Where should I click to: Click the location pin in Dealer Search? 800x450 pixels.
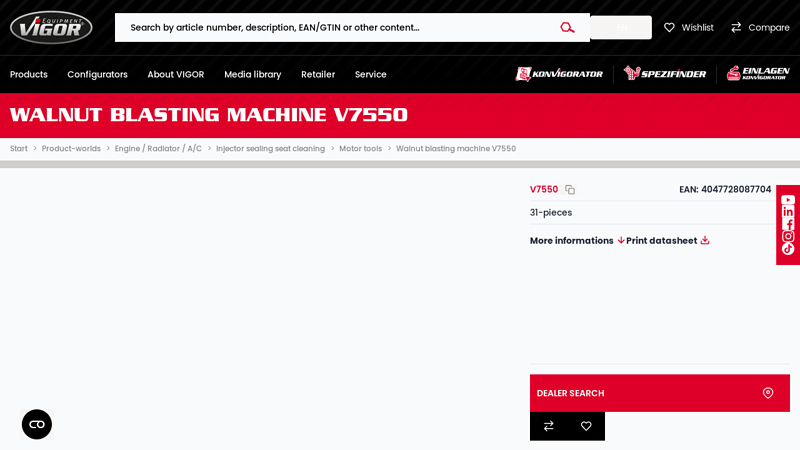click(x=768, y=393)
